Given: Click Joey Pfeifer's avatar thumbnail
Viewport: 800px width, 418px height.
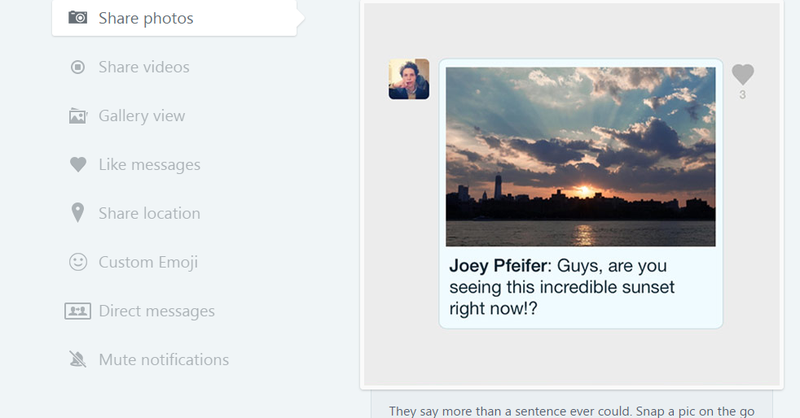Looking at the screenshot, I should click(x=409, y=79).
